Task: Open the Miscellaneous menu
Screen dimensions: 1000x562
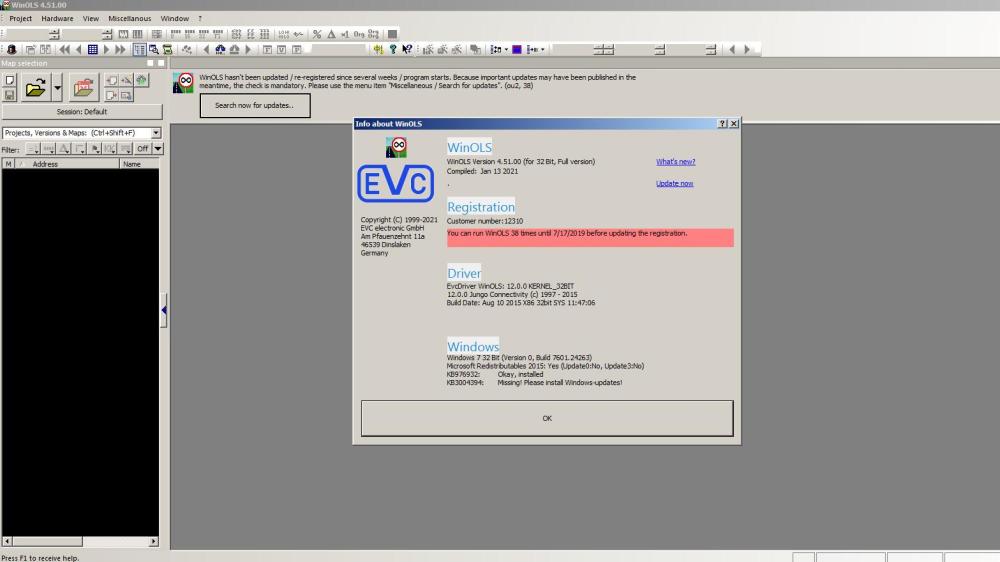Action: tap(129, 18)
